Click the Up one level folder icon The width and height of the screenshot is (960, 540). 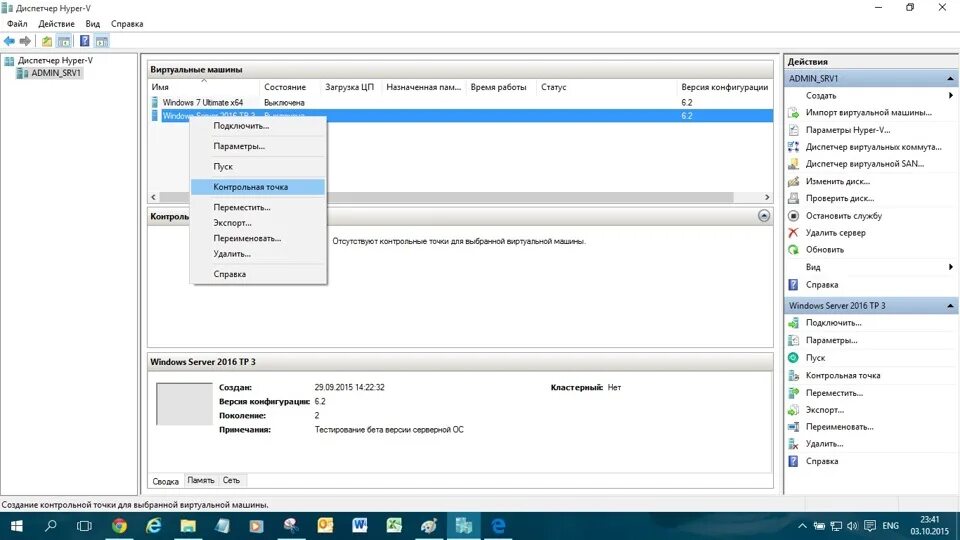pyautogui.click(x=47, y=41)
